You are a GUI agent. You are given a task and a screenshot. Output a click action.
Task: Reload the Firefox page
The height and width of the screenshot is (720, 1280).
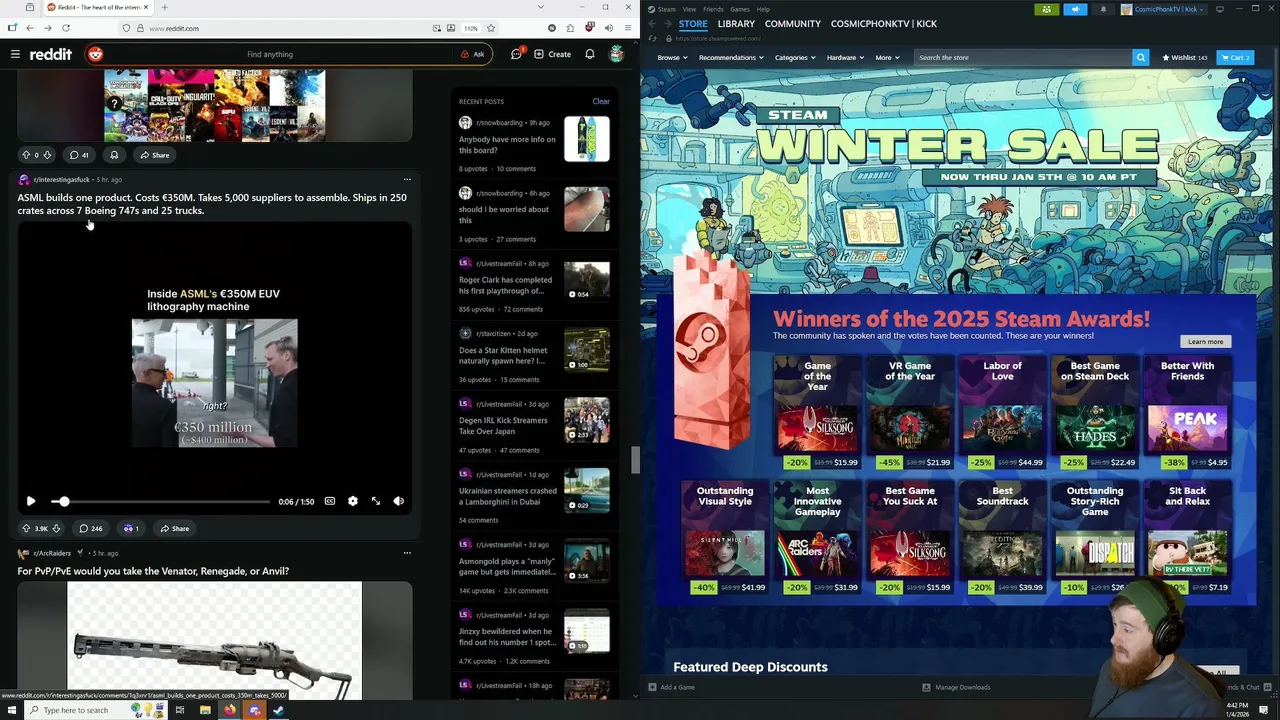click(x=66, y=28)
